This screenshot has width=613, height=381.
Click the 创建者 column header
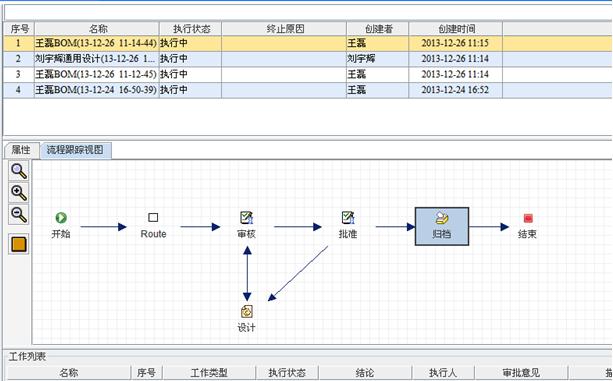click(x=378, y=29)
